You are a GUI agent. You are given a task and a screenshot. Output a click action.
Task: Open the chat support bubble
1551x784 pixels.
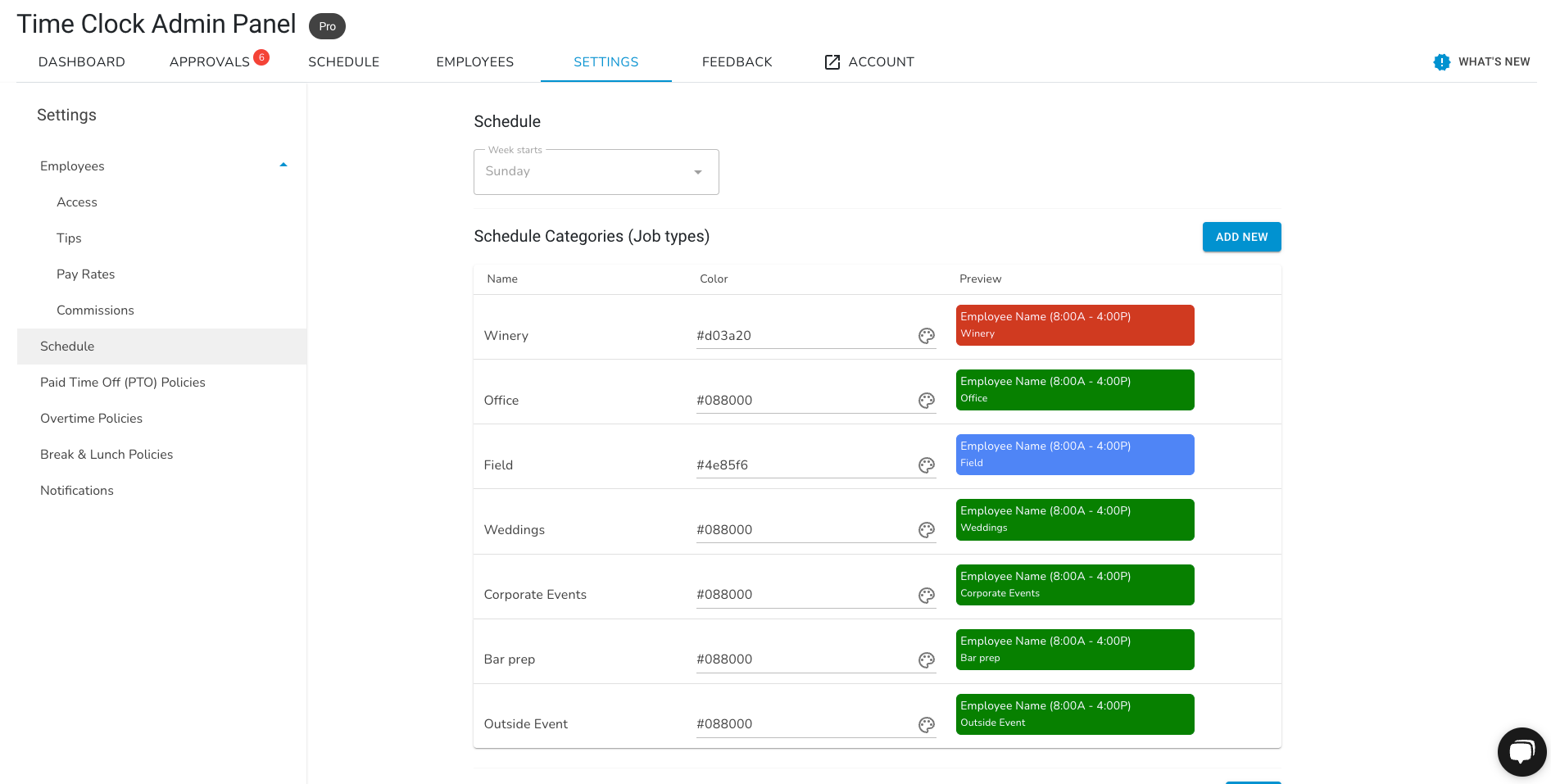[x=1522, y=751]
